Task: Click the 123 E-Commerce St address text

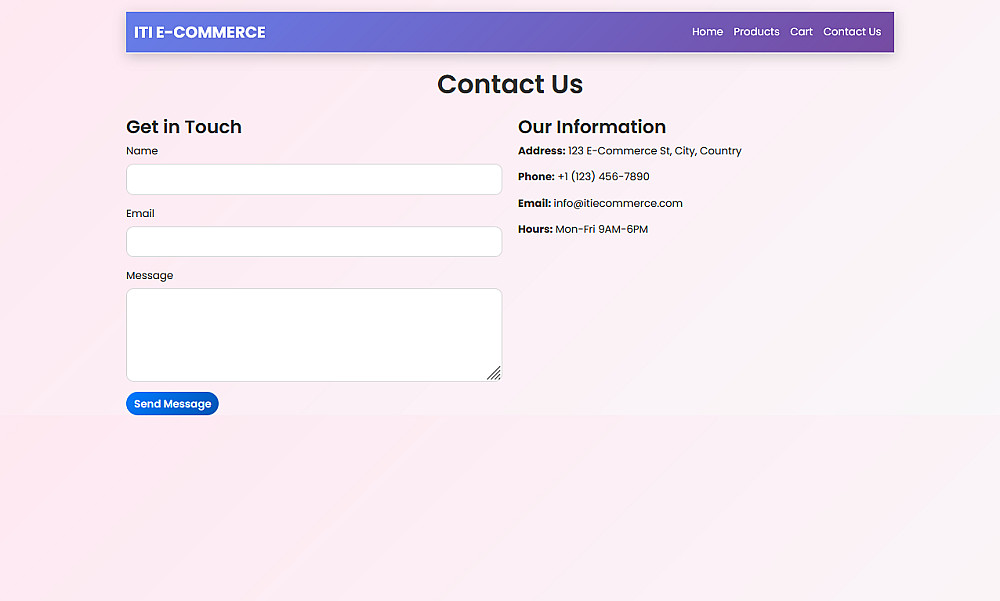Action: coord(654,151)
